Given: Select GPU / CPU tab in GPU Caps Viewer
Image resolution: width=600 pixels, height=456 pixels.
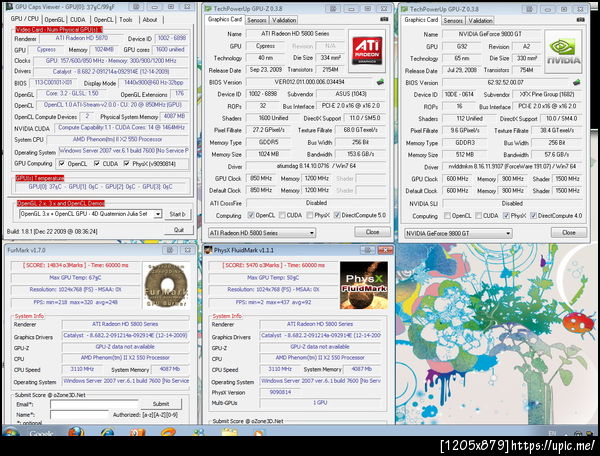Looking at the screenshot, I should 24,19.
